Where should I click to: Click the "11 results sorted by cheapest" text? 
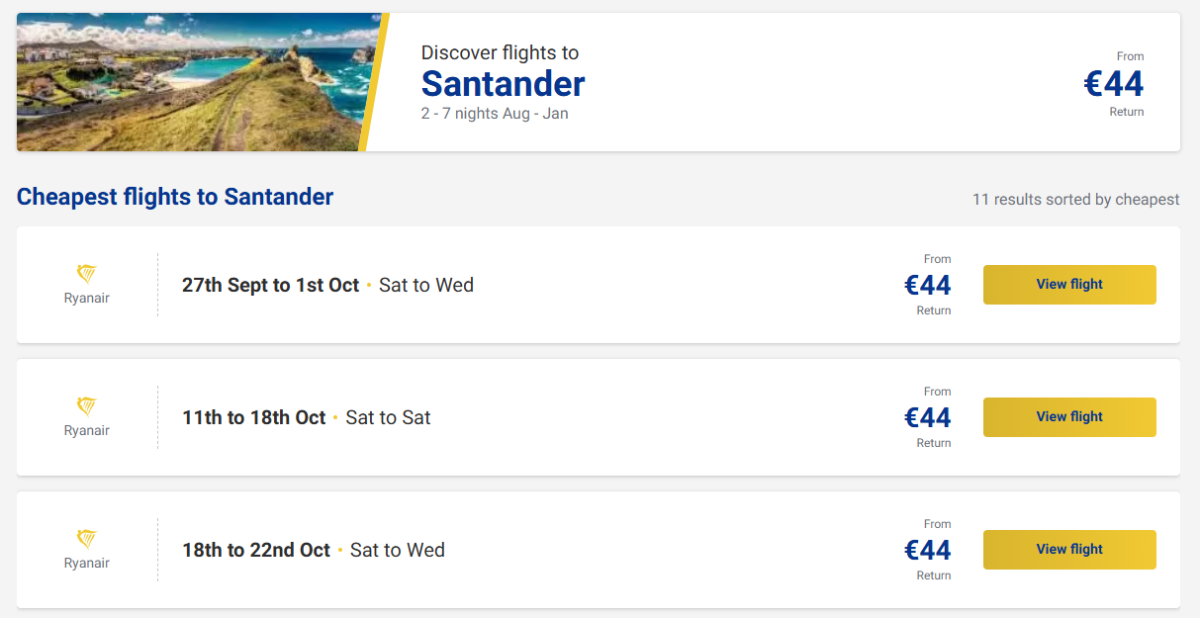coord(1075,200)
